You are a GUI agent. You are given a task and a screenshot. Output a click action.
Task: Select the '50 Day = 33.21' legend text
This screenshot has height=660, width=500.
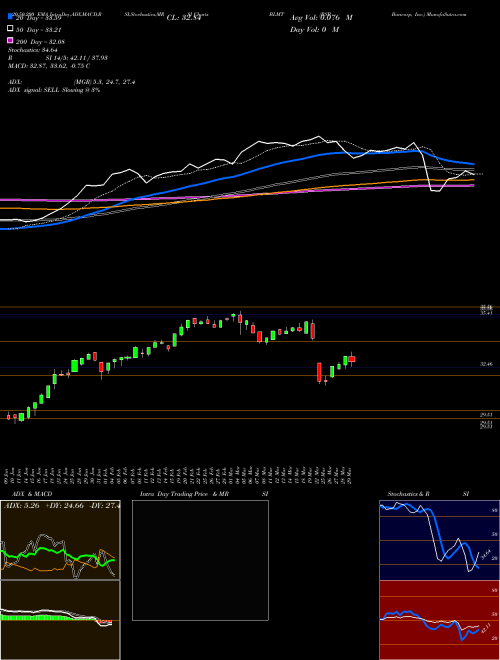[x=40, y=30]
